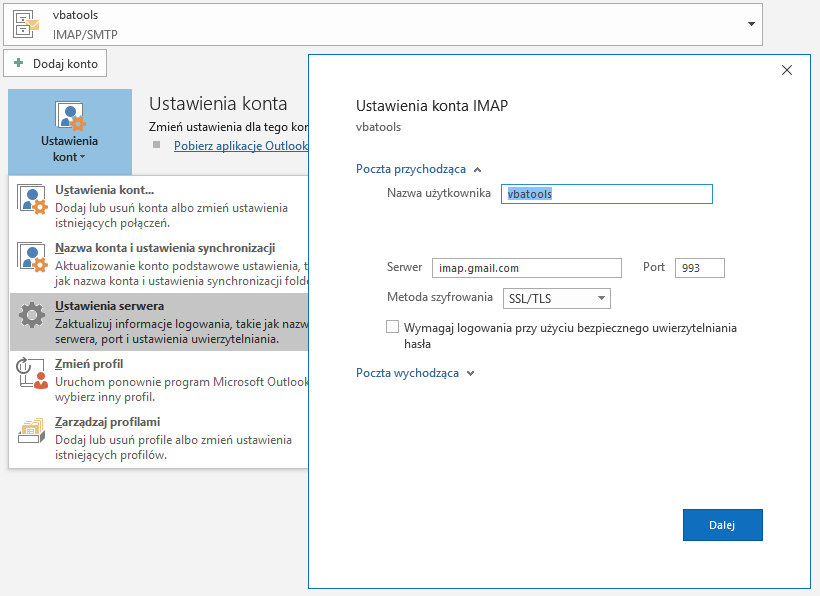Click the Zarządzaj profilami folders icon
Viewport: 820px width, 596px height.
[x=32, y=431]
